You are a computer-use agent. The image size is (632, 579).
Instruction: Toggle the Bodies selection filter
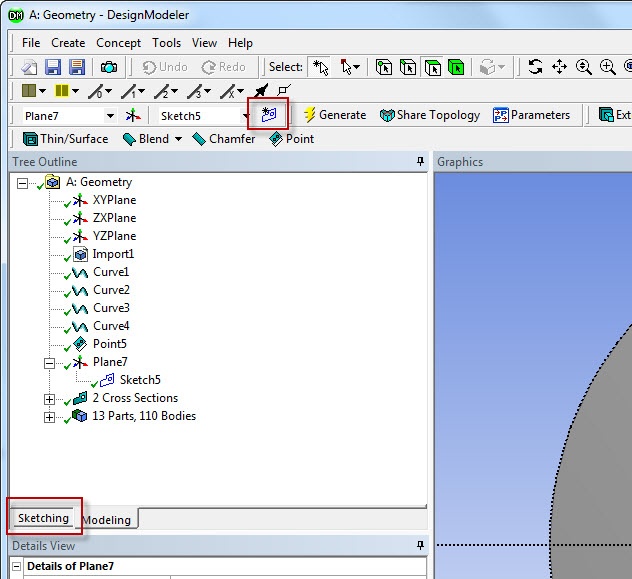click(x=456, y=67)
